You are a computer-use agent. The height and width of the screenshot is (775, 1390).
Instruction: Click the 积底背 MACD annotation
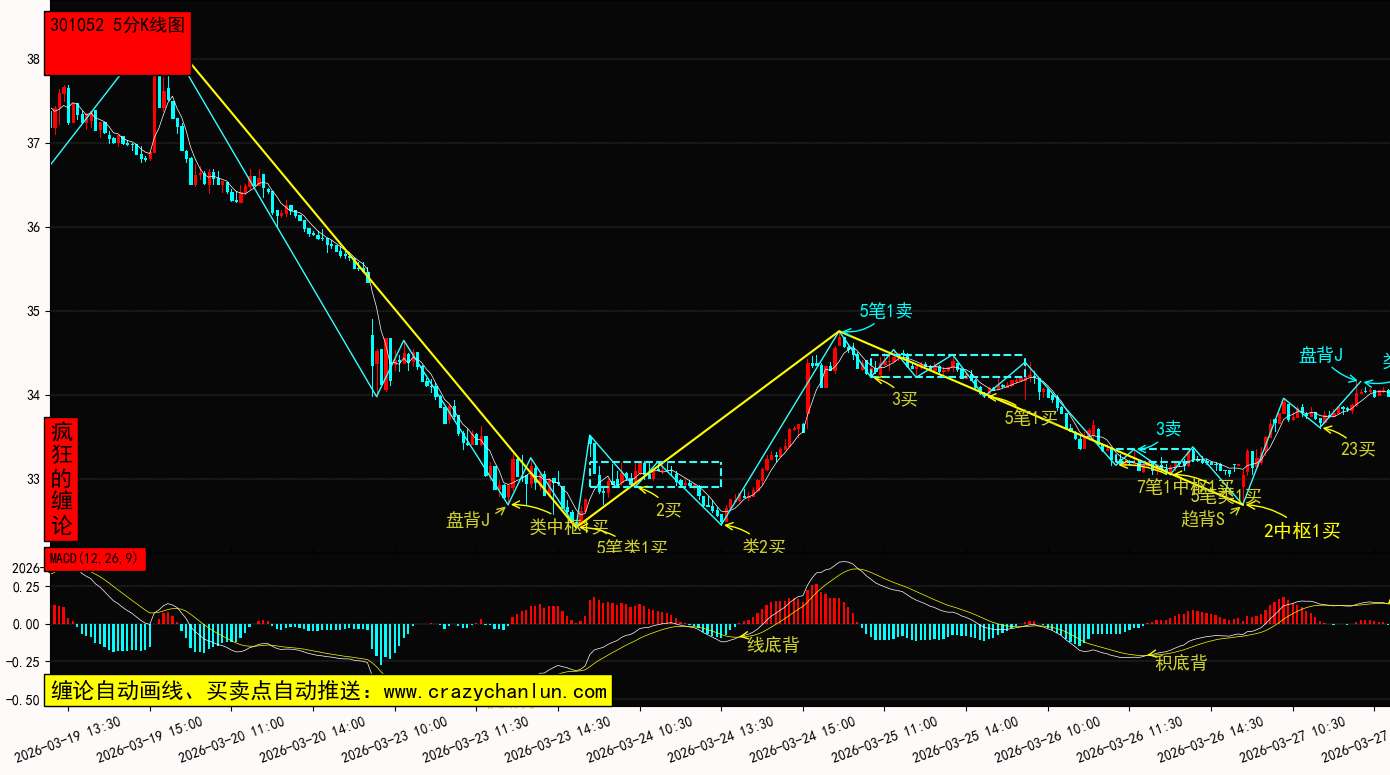1181,662
